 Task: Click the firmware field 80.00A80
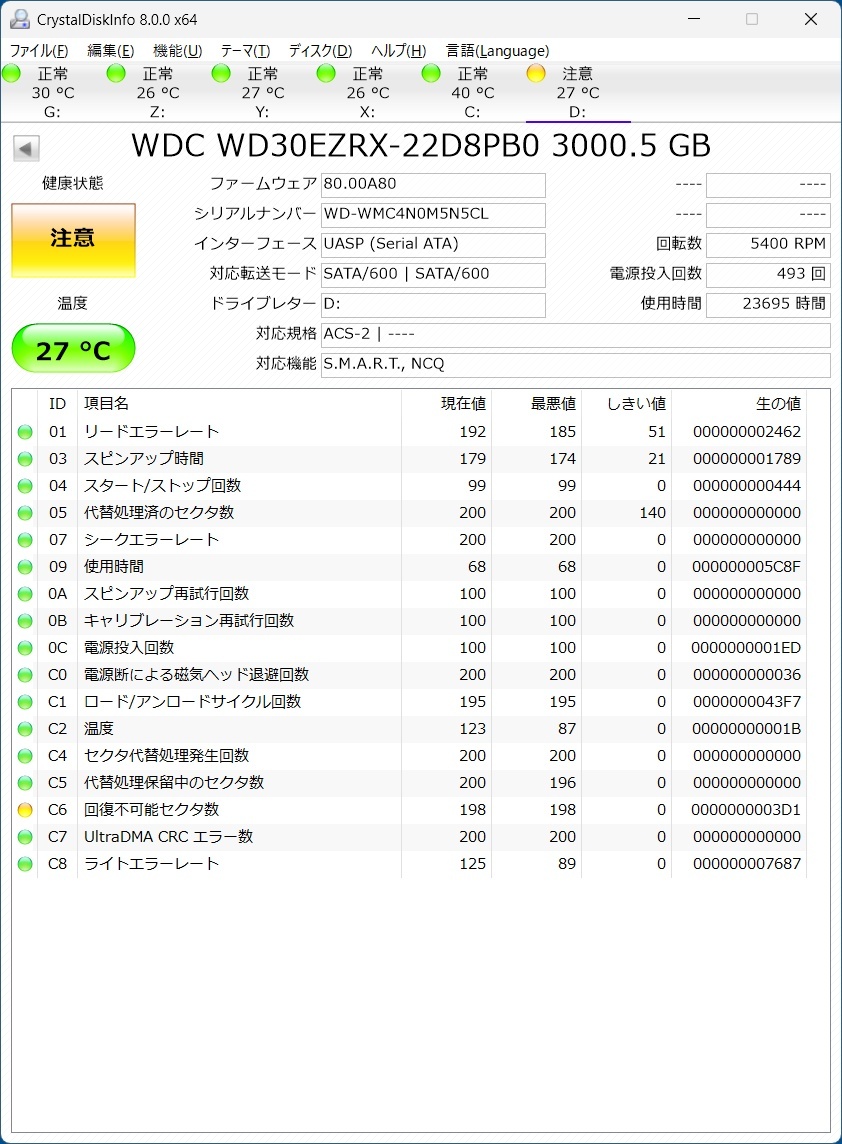point(433,185)
